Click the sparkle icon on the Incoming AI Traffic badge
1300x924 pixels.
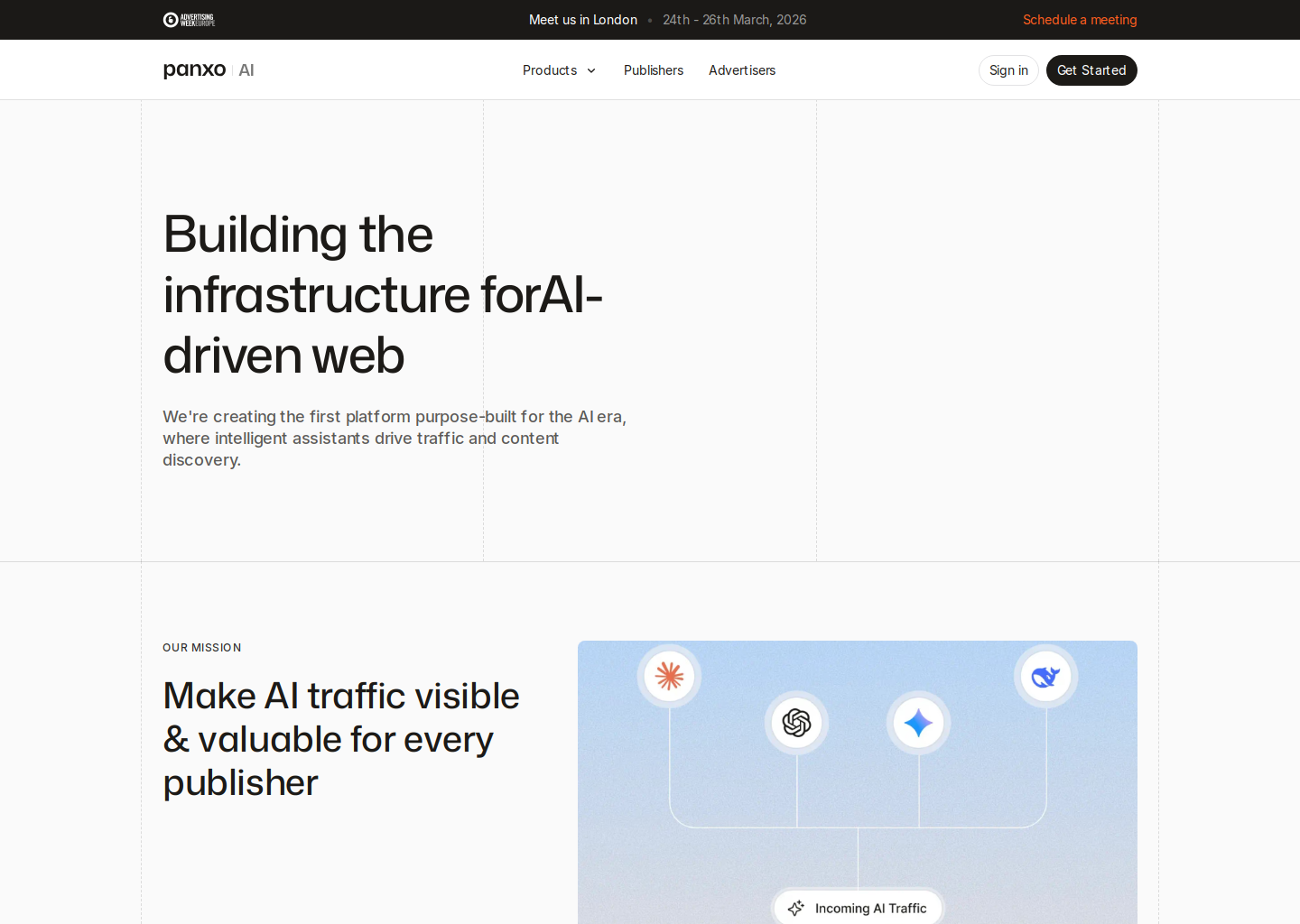coord(796,908)
